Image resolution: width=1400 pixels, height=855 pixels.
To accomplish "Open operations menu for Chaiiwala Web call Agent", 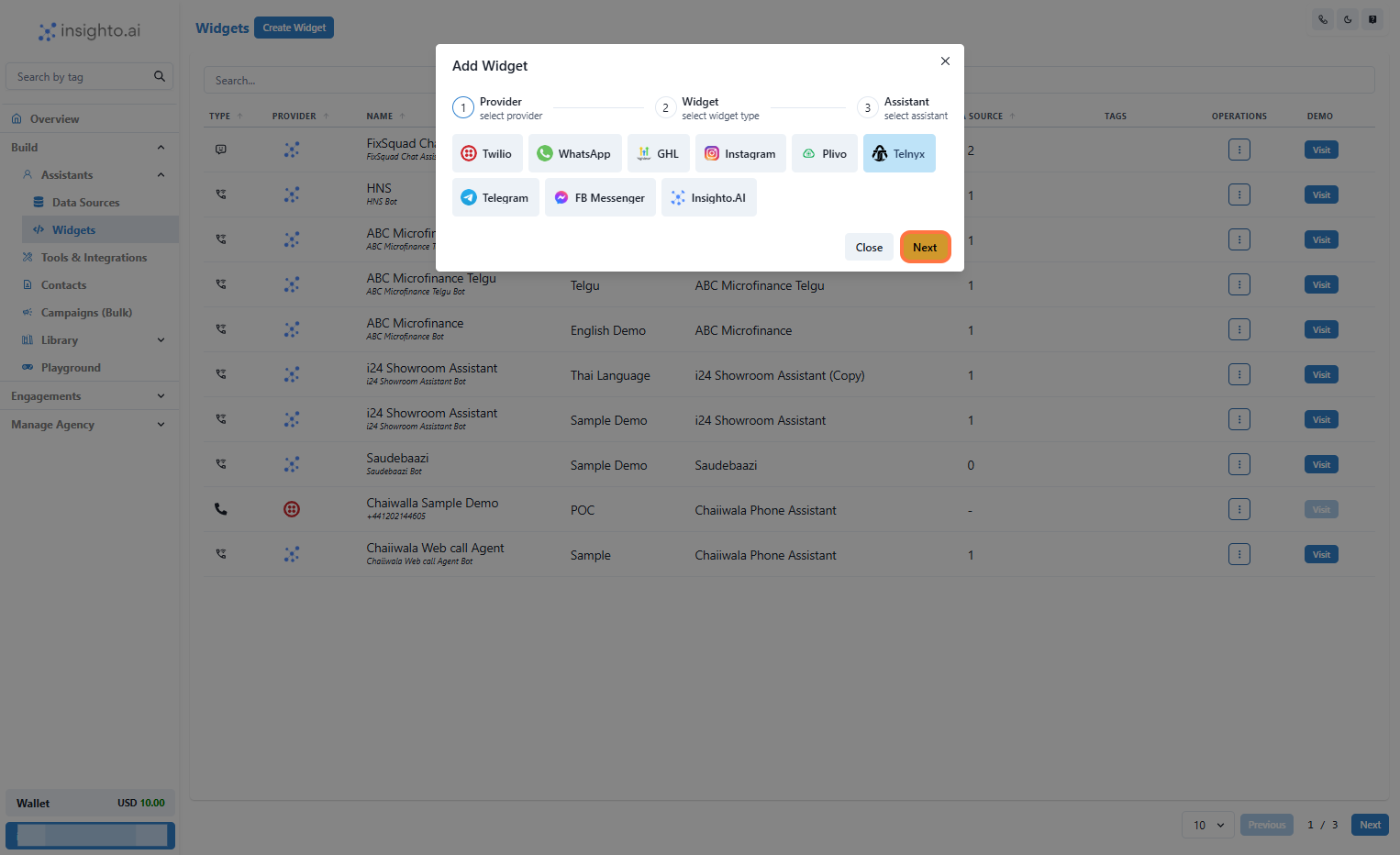I will [x=1239, y=554].
